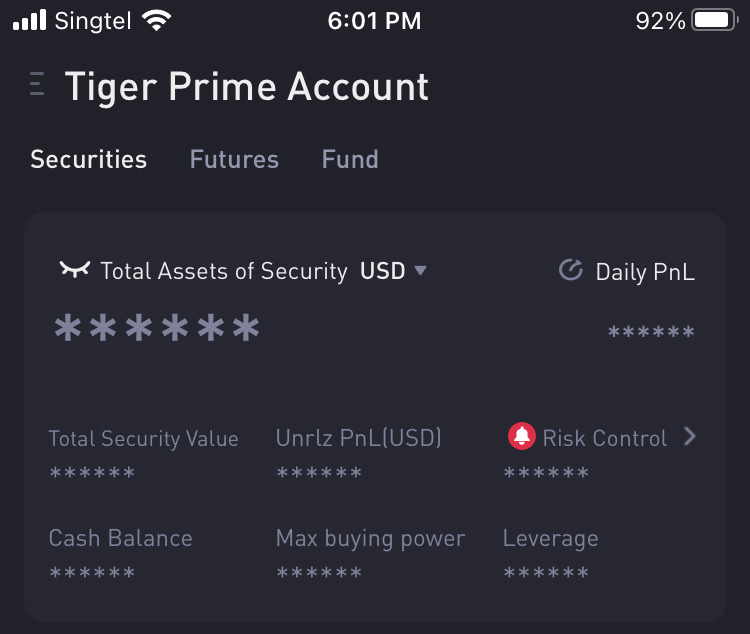The height and width of the screenshot is (634, 750).
Task: Select the Securities tab
Action: click(x=88, y=159)
